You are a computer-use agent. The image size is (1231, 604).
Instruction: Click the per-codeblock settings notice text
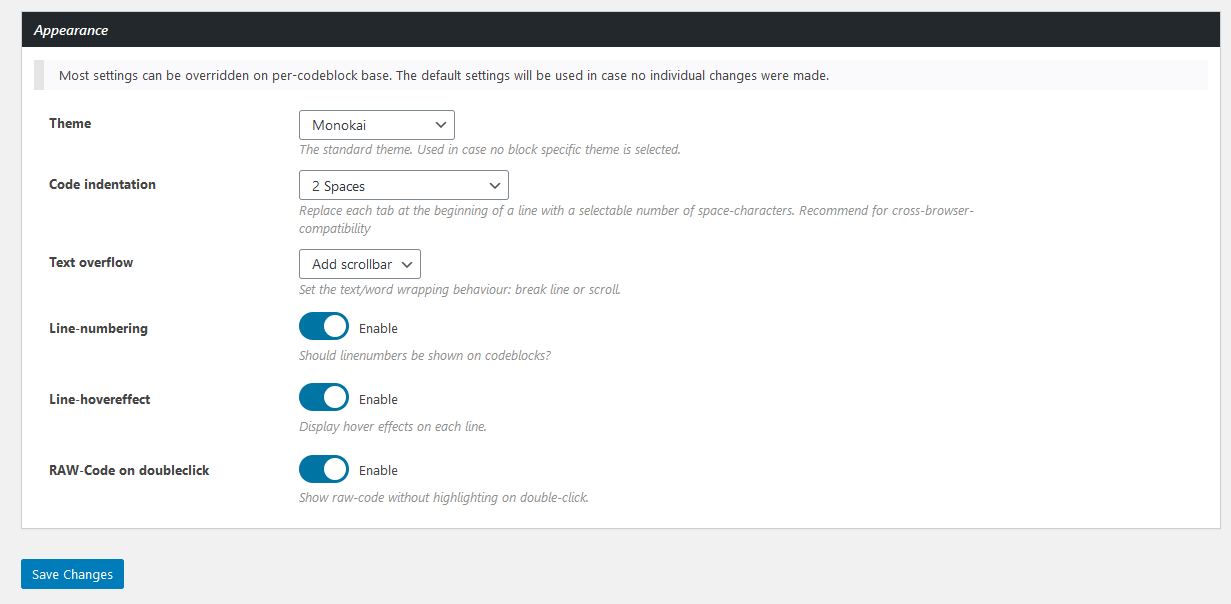pos(444,75)
